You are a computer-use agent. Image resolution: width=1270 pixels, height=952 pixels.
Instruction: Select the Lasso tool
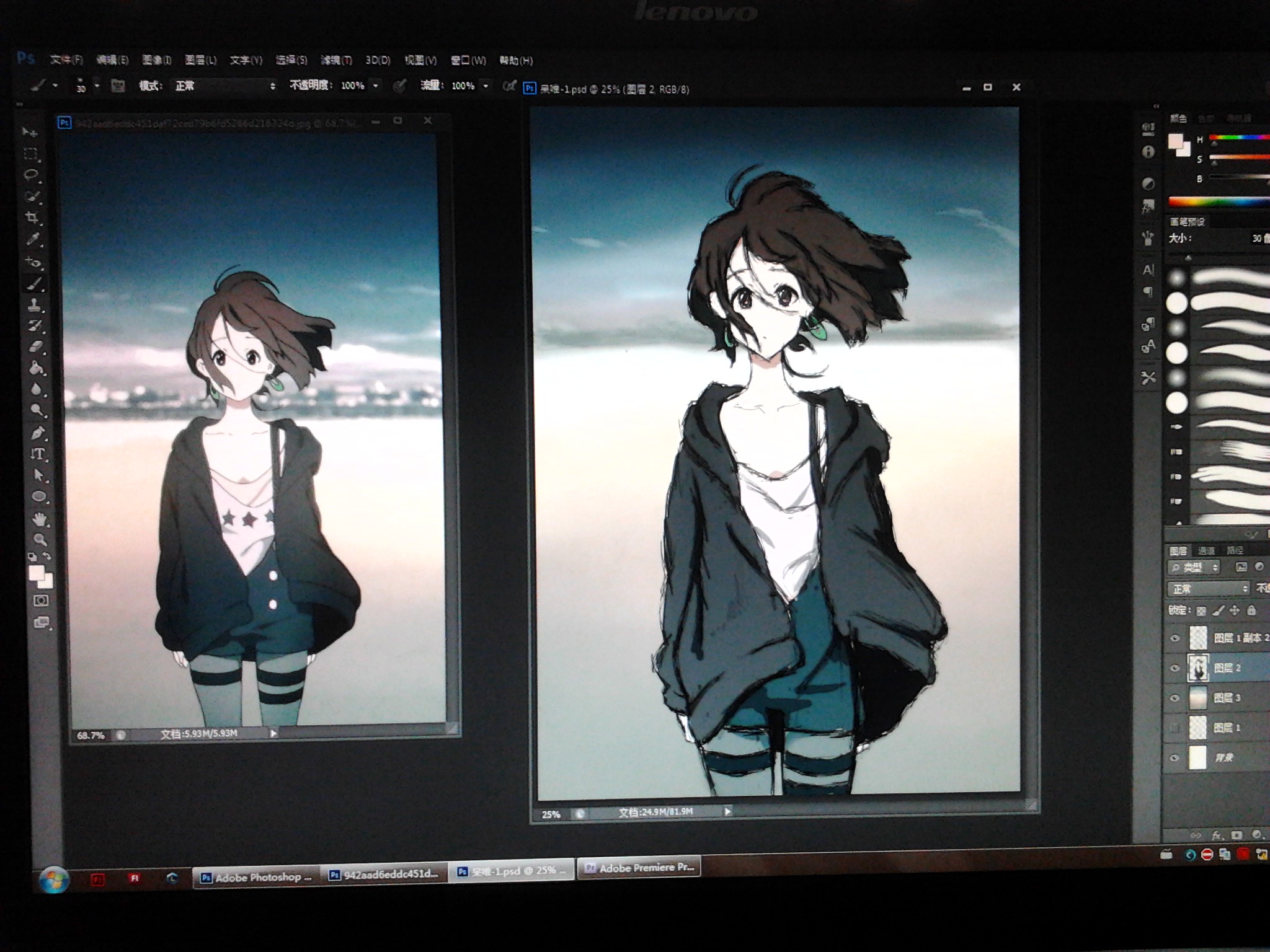(x=31, y=174)
